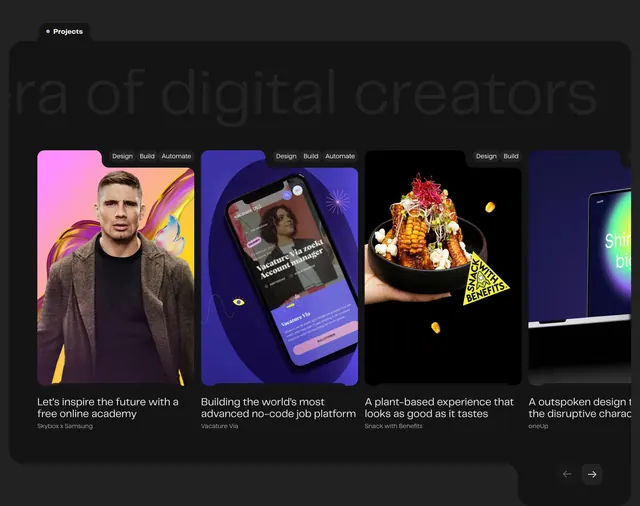Click 'Snack with Benefits' client name

pos(393,426)
